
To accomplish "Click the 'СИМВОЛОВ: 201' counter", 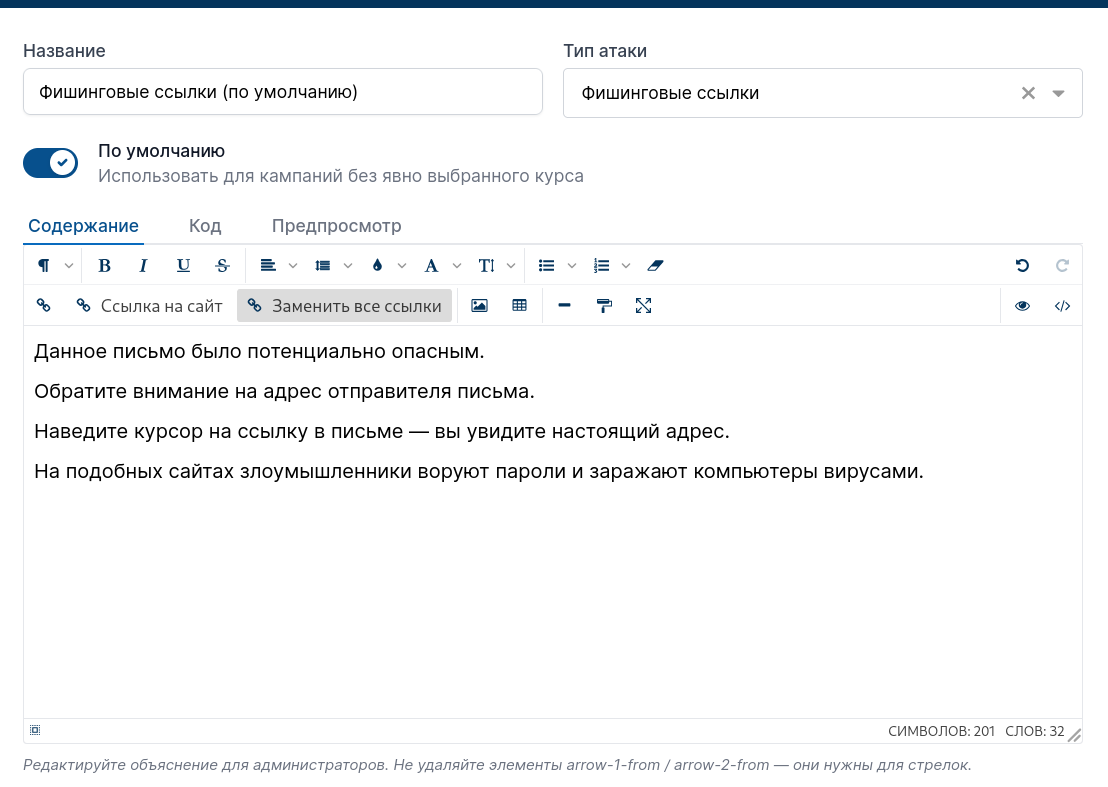I will pos(941,731).
